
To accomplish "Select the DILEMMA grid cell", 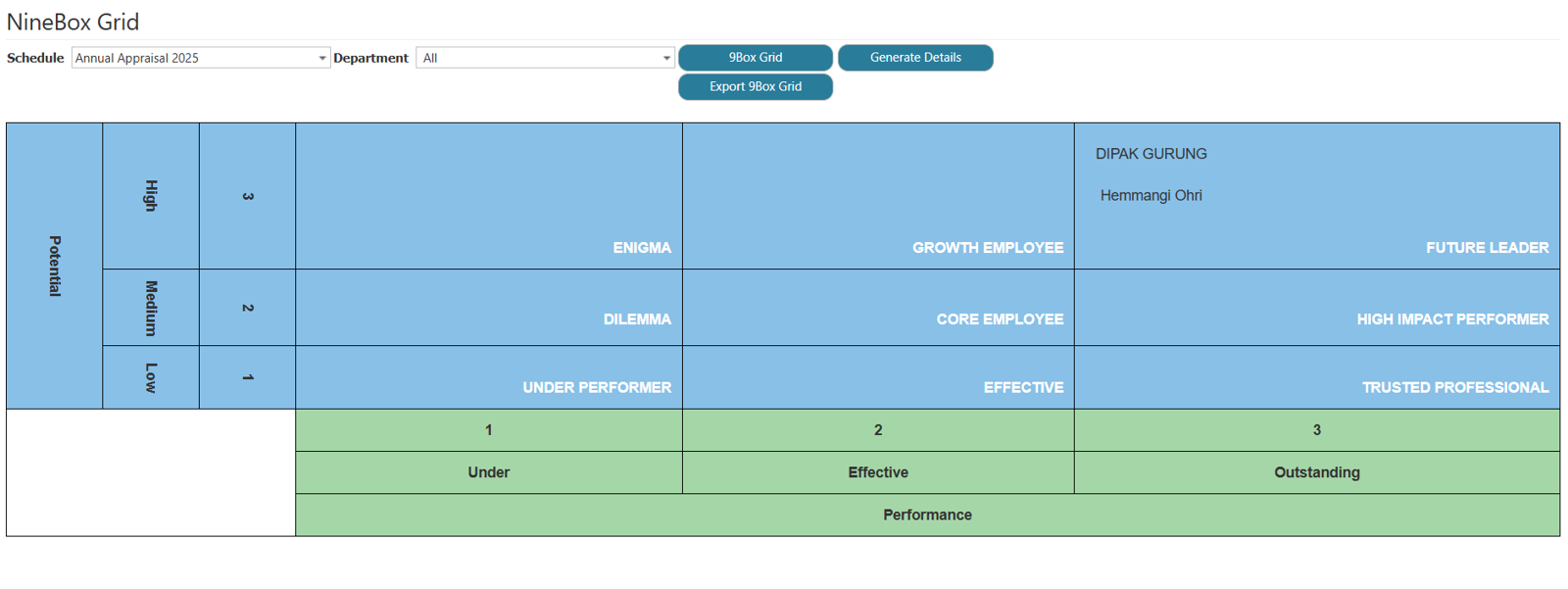I will (489, 308).
